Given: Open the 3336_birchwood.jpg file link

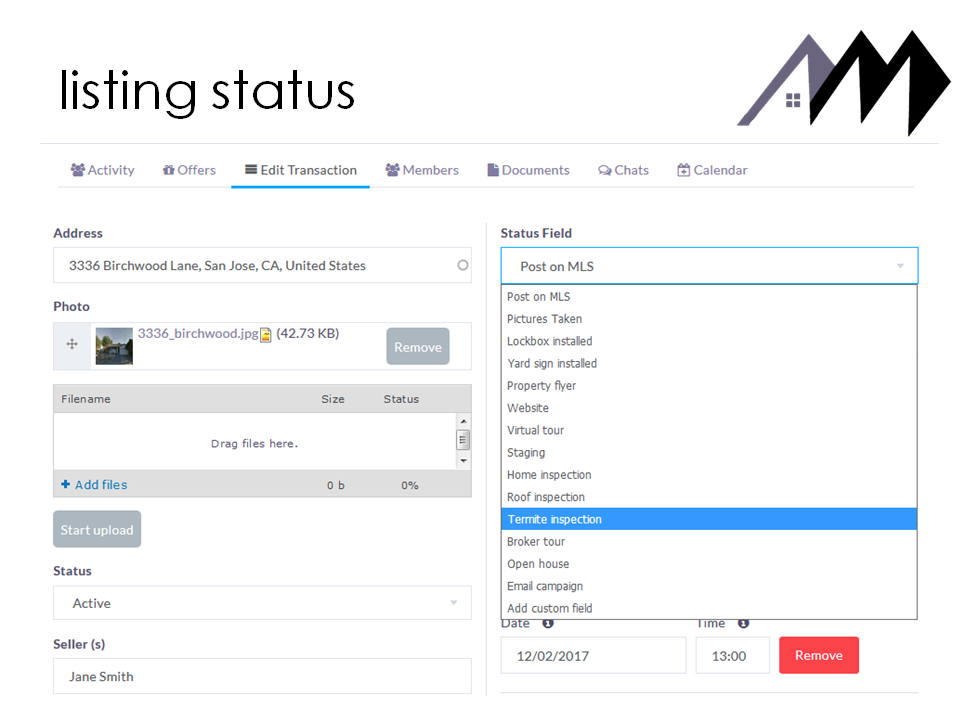Looking at the screenshot, I should [x=197, y=334].
